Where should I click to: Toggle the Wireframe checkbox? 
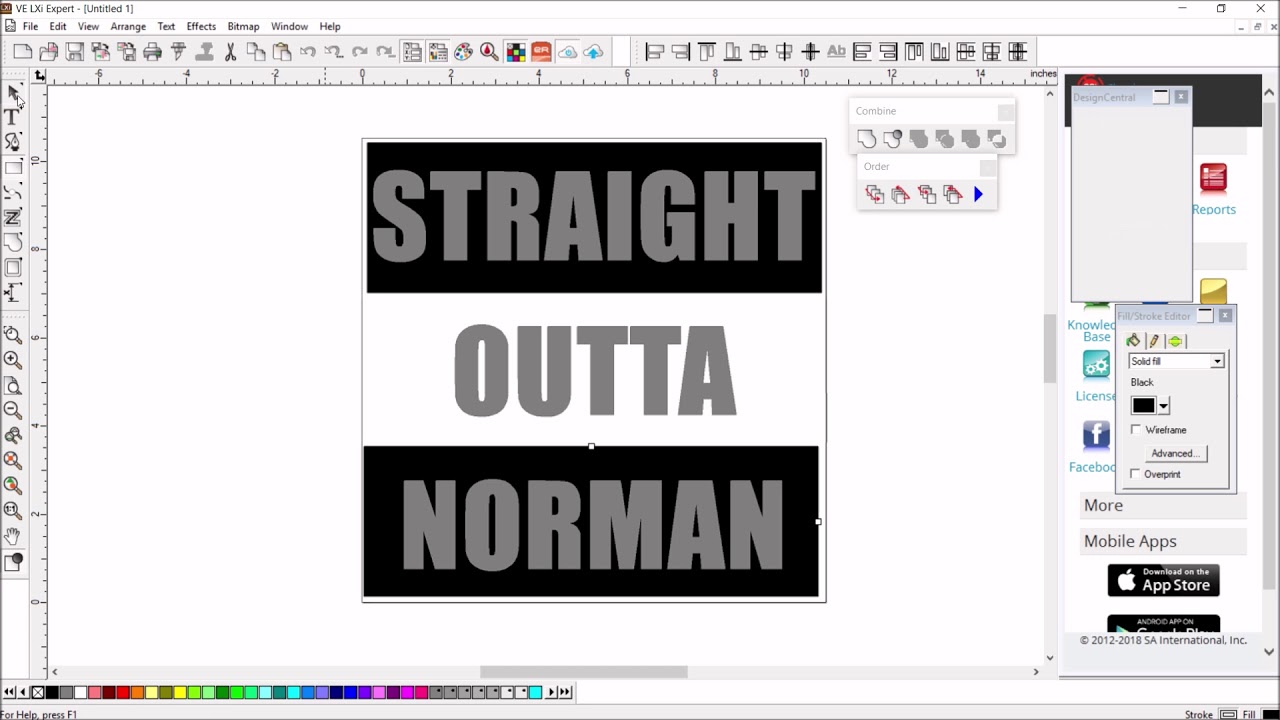click(x=1136, y=430)
